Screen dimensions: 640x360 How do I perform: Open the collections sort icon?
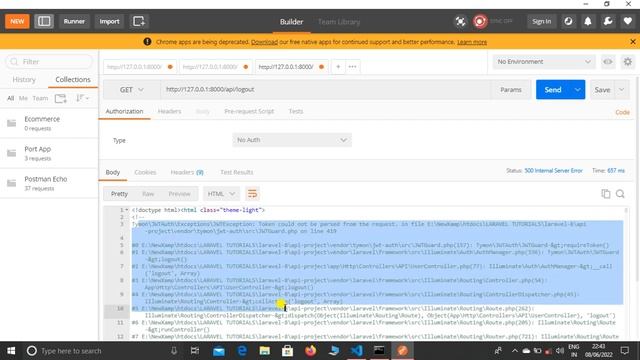(82, 98)
